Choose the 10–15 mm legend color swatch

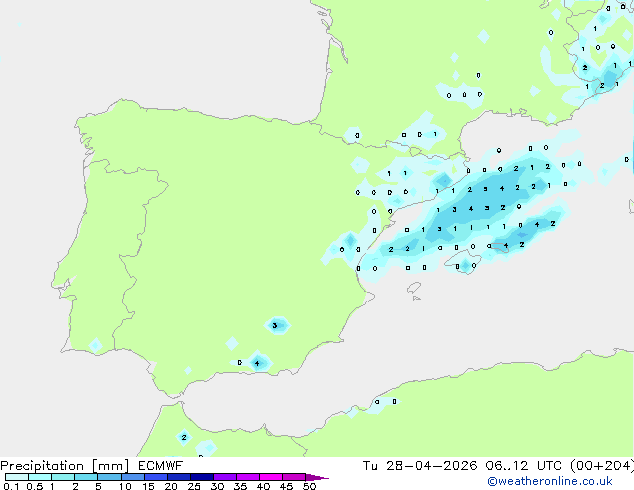point(133,477)
